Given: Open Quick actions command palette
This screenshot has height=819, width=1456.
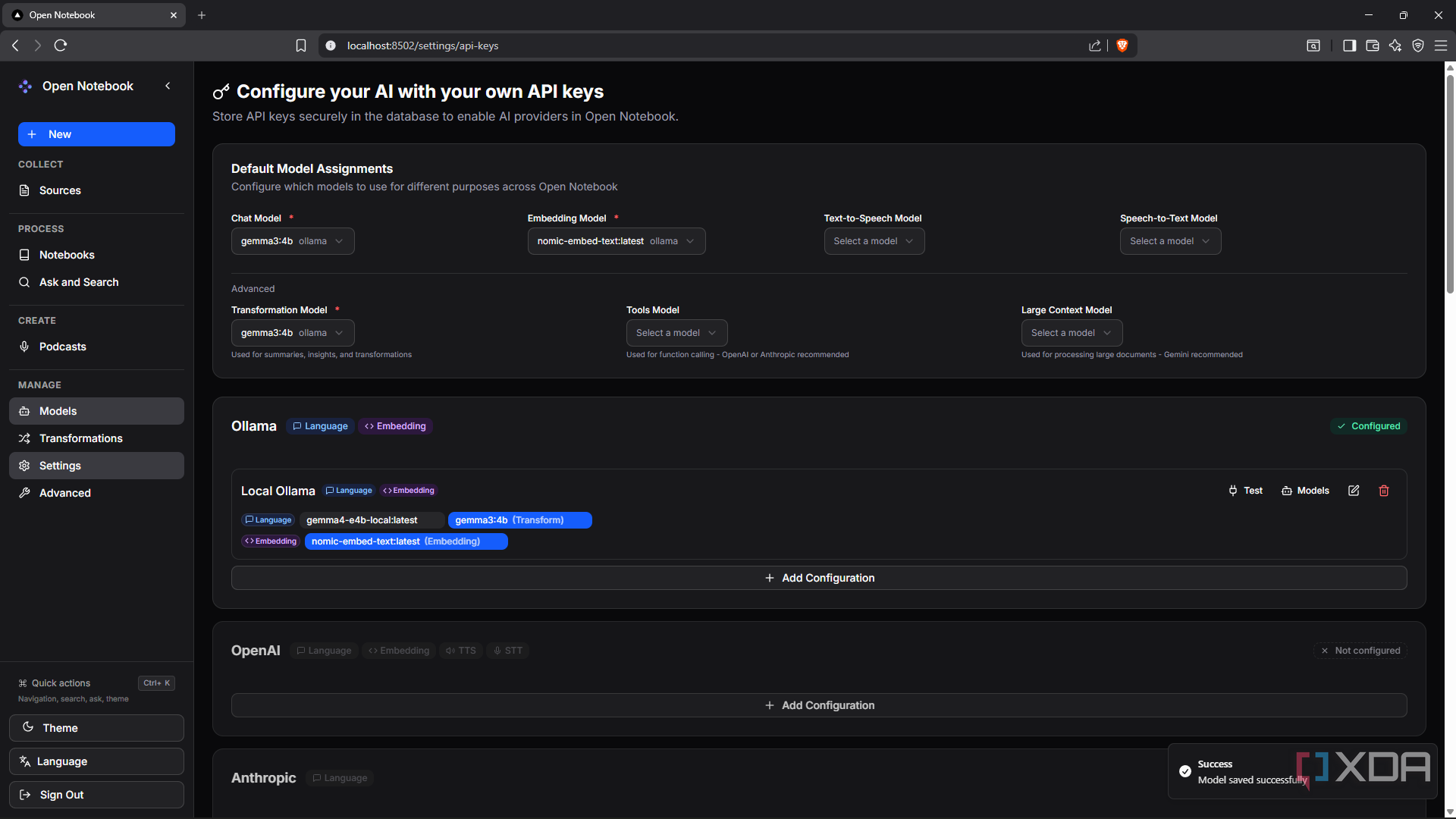Looking at the screenshot, I should tap(96, 683).
